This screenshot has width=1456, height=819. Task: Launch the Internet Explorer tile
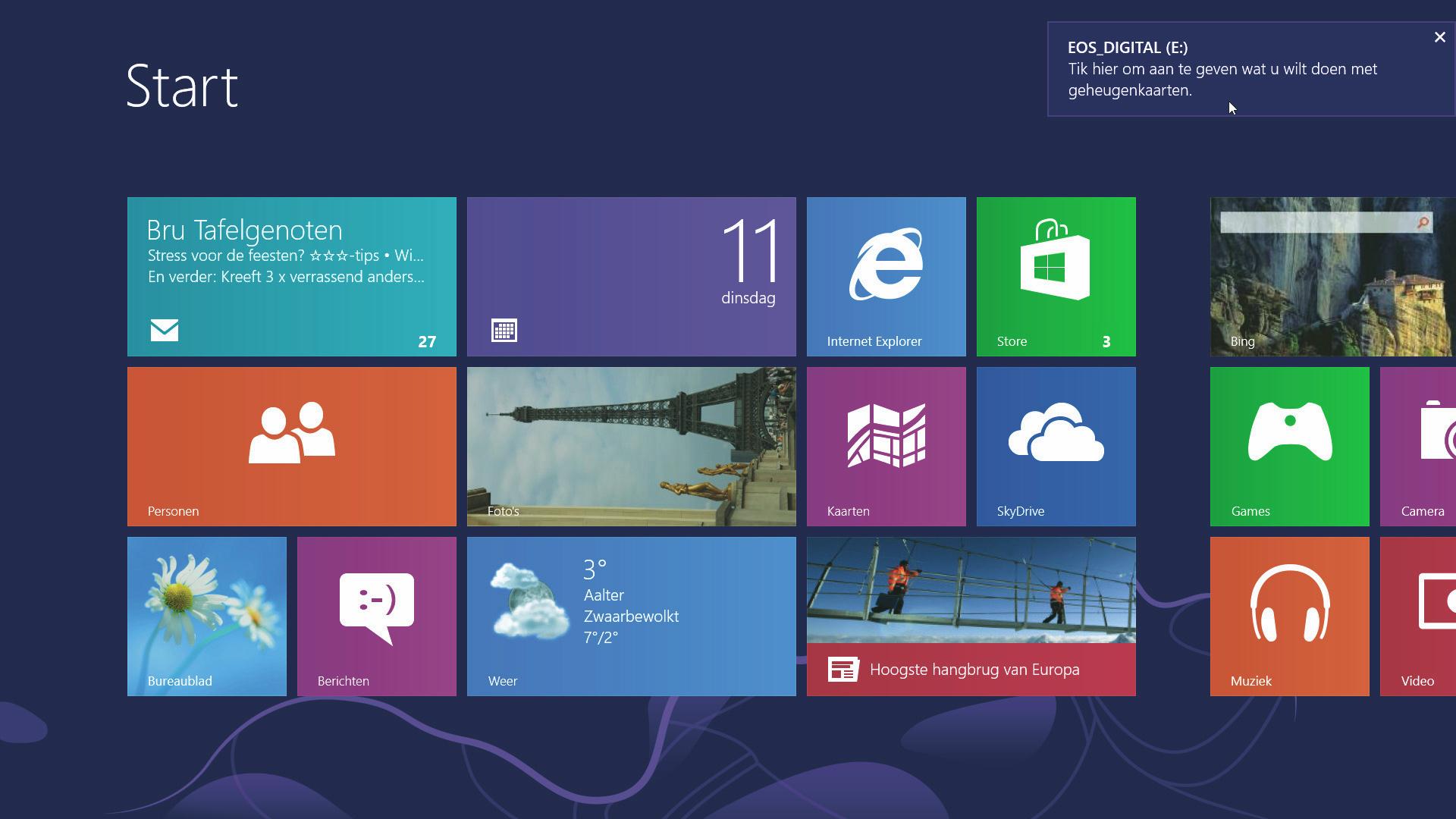pyautogui.click(x=886, y=277)
